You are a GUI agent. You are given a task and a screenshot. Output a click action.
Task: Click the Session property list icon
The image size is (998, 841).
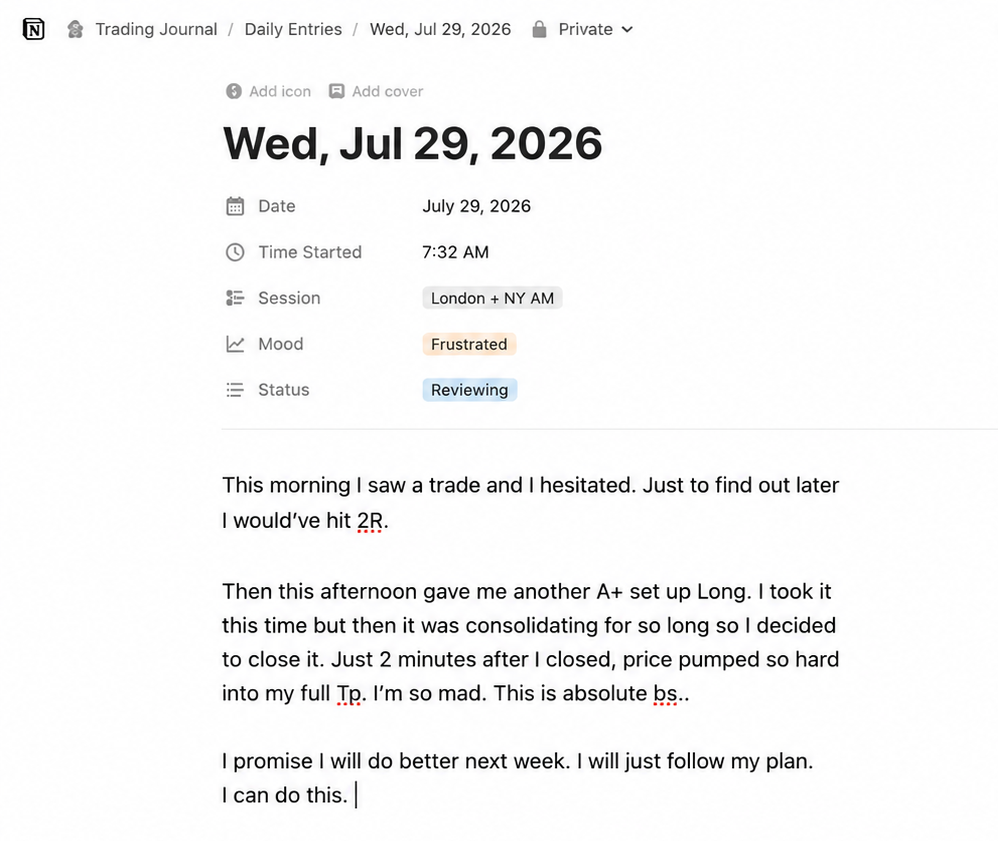tap(235, 298)
